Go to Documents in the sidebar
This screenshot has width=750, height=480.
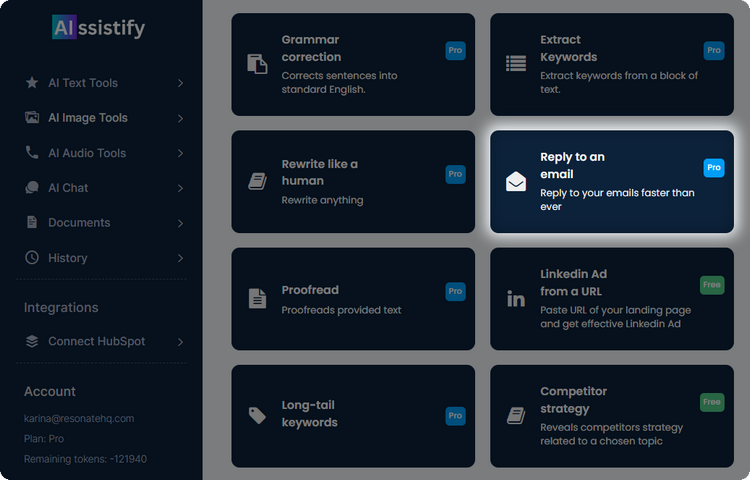click(x=79, y=223)
